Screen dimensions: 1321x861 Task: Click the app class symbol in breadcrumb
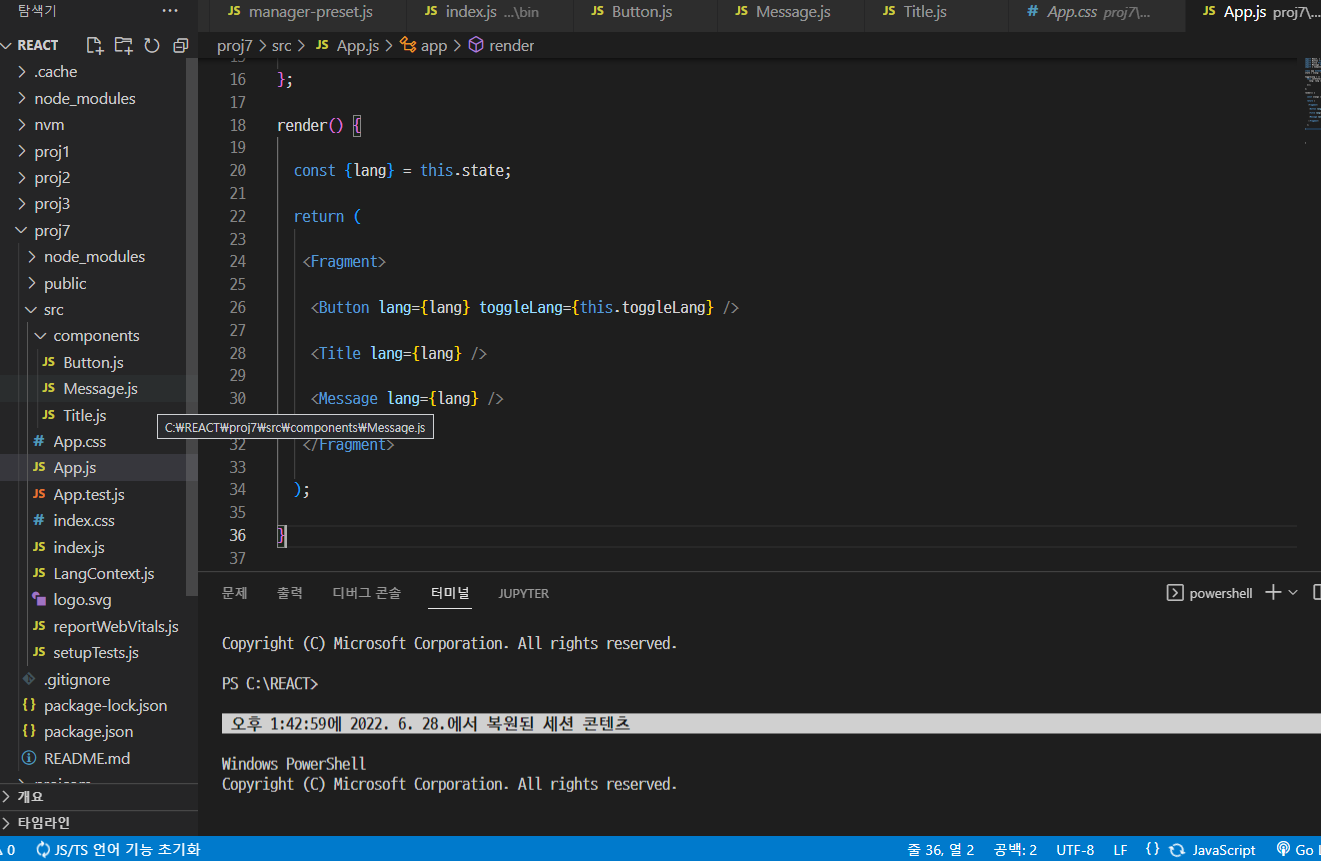[x=423, y=45]
